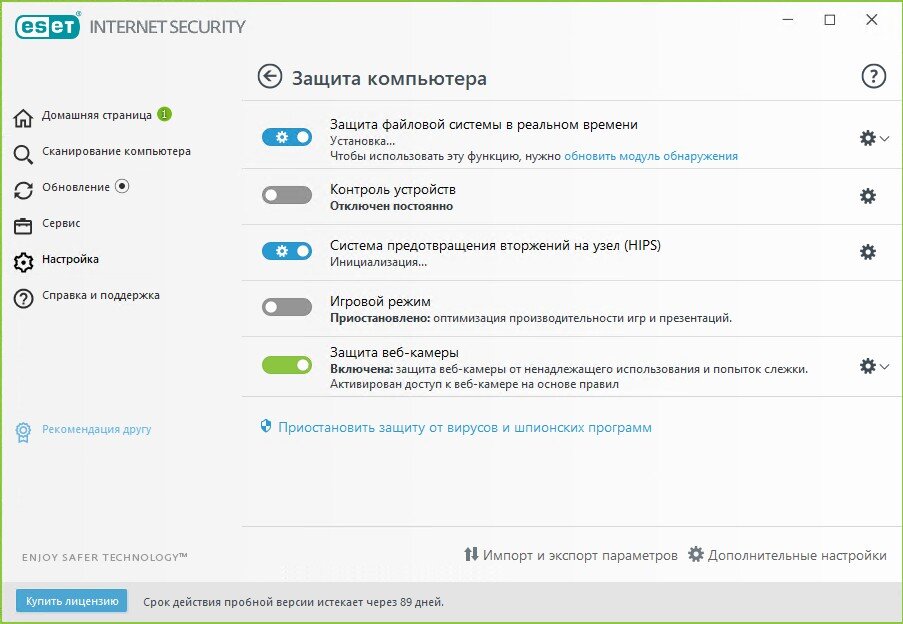Click the Инициализация... status text
Image resolution: width=903 pixels, height=624 pixels.
coord(378,262)
